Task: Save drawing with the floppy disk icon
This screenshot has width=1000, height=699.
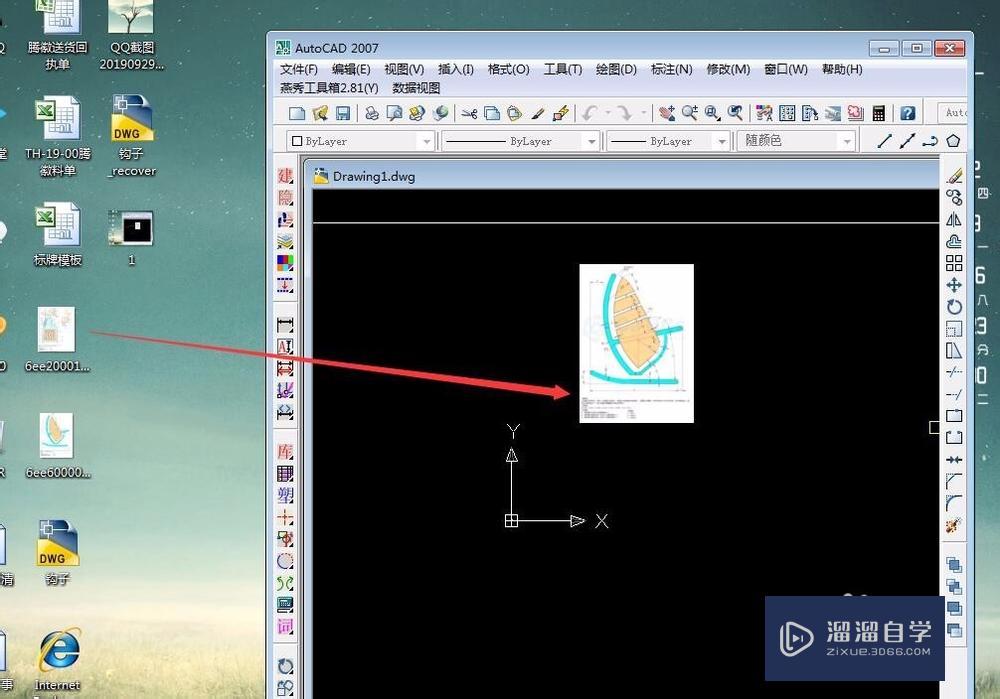Action: [343, 114]
